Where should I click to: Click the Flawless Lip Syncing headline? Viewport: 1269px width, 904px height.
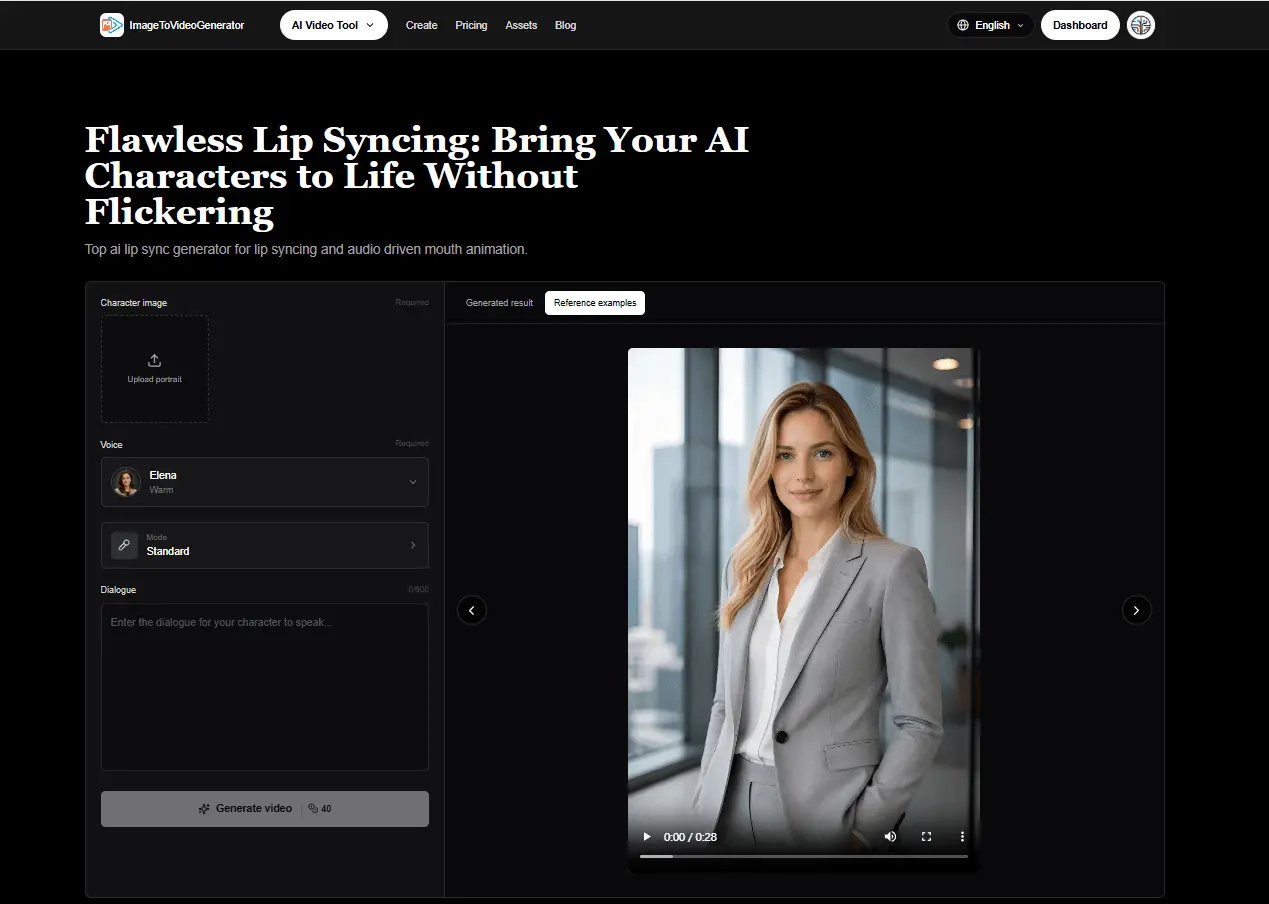coord(417,176)
